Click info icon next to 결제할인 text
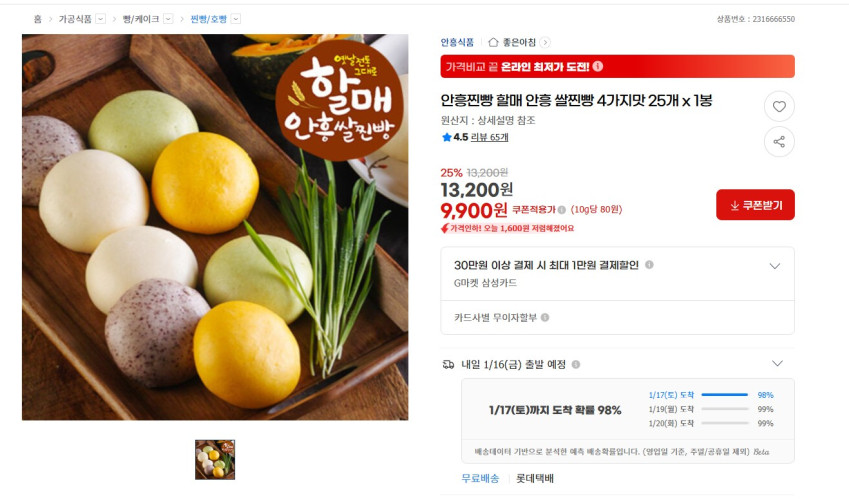Viewport: 849px width, 499px height. pyautogui.click(x=649, y=265)
